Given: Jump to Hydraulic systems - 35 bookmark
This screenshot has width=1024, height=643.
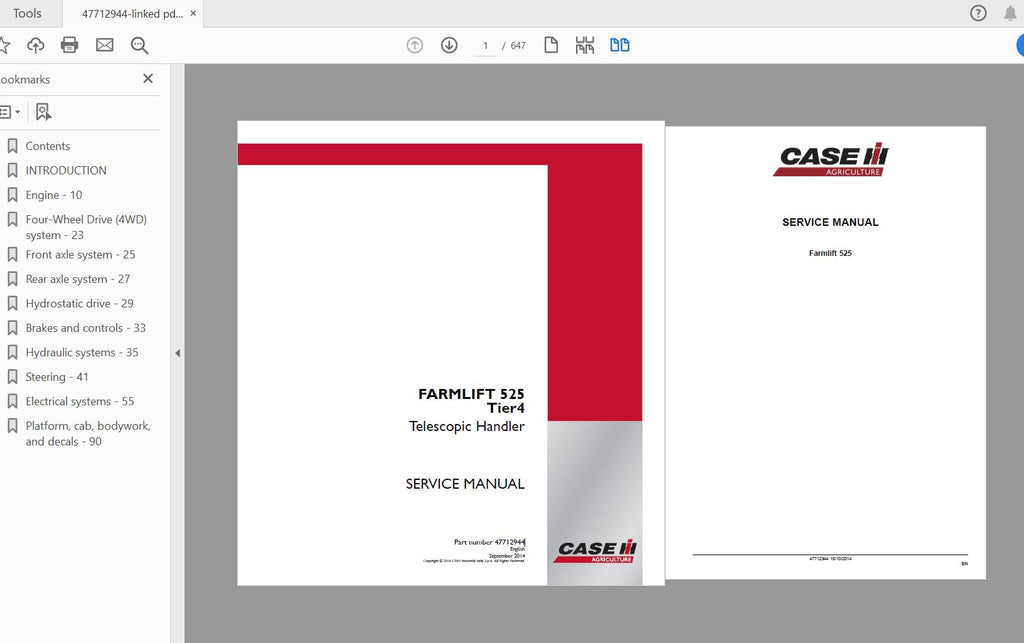Looking at the screenshot, I should (x=82, y=353).
